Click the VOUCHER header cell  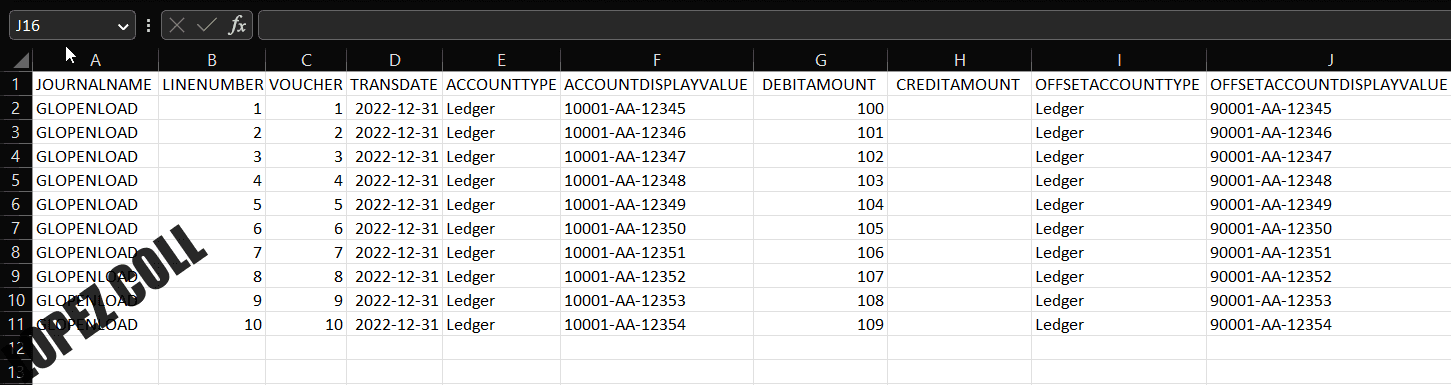click(x=306, y=84)
